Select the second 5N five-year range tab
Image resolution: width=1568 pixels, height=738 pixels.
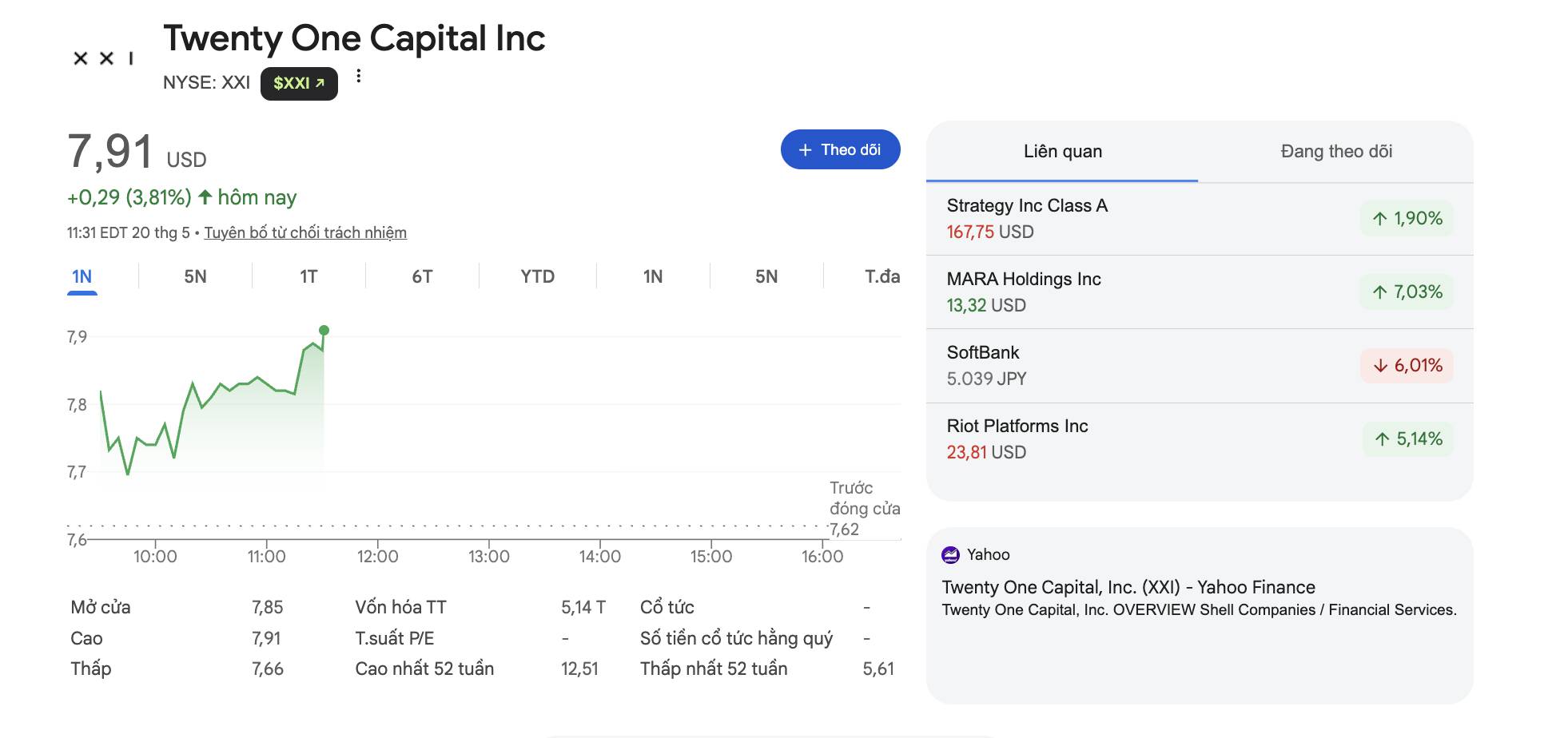pyautogui.click(x=766, y=277)
